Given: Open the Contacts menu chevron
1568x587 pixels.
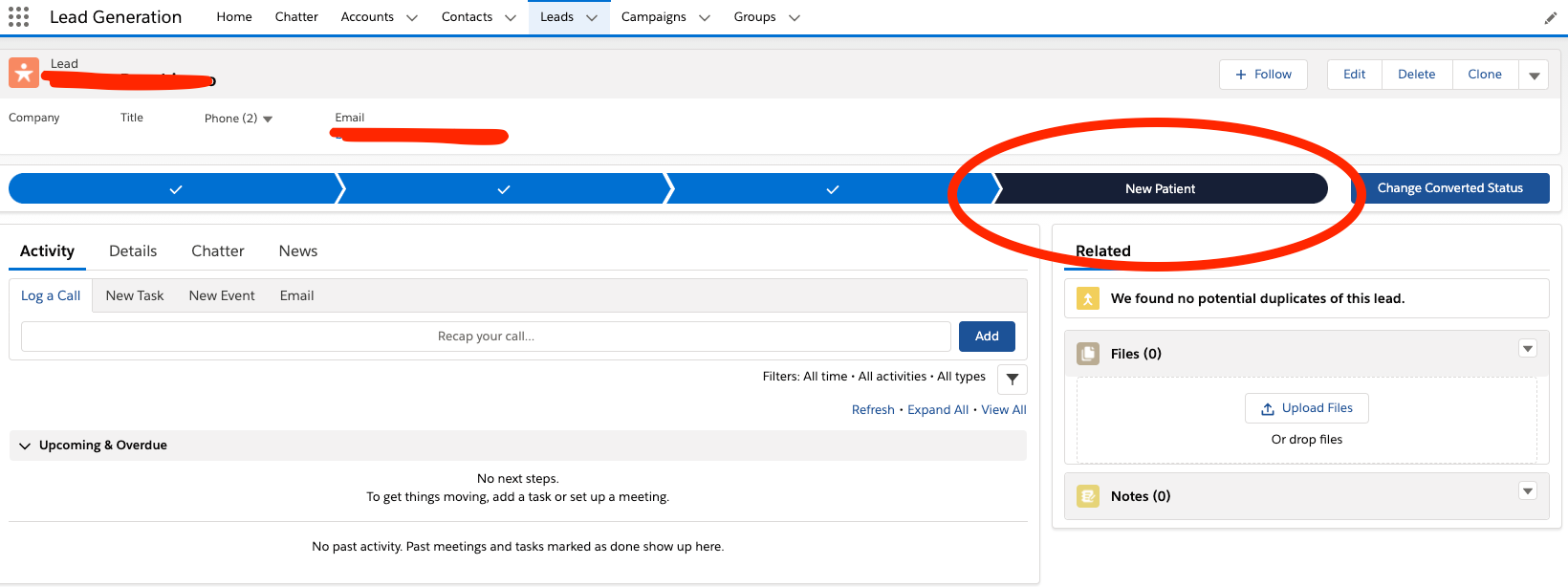Looking at the screenshot, I should coord(511,17).
